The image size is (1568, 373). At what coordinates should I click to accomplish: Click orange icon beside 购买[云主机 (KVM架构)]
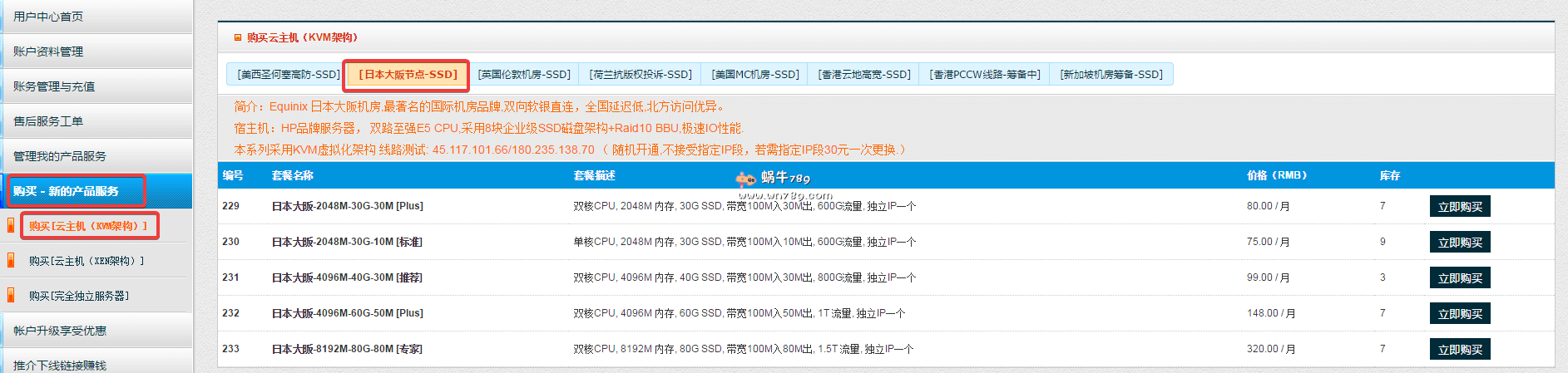tap(10, 225)
